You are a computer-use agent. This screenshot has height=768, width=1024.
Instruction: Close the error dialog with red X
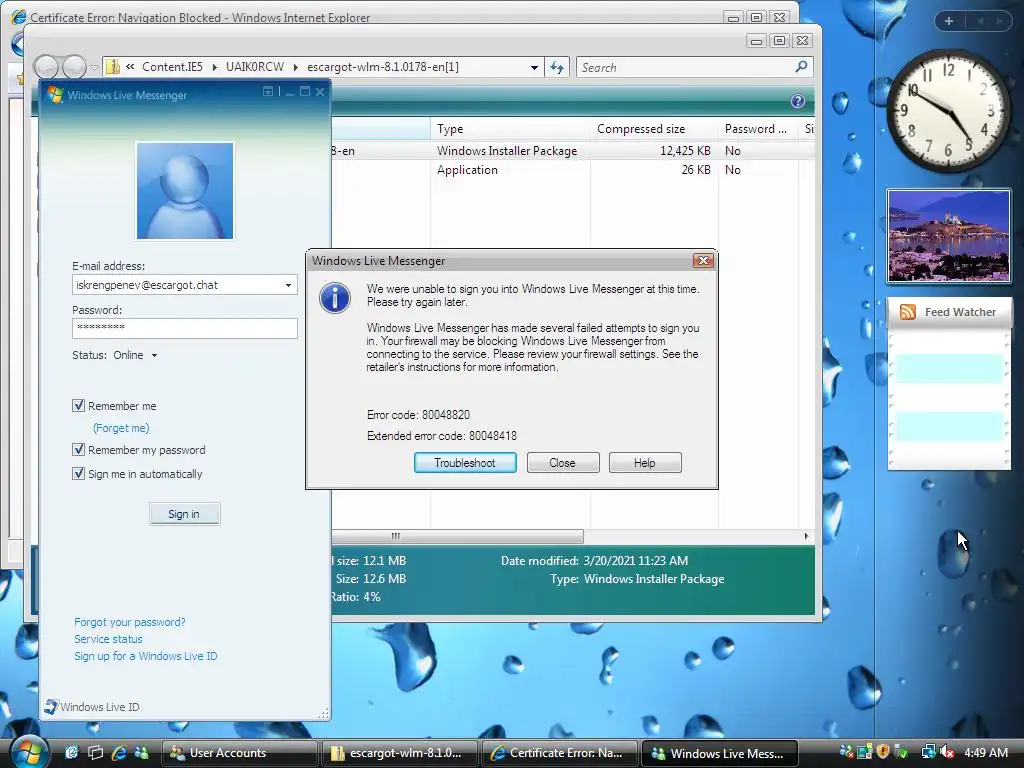point(703,261)
